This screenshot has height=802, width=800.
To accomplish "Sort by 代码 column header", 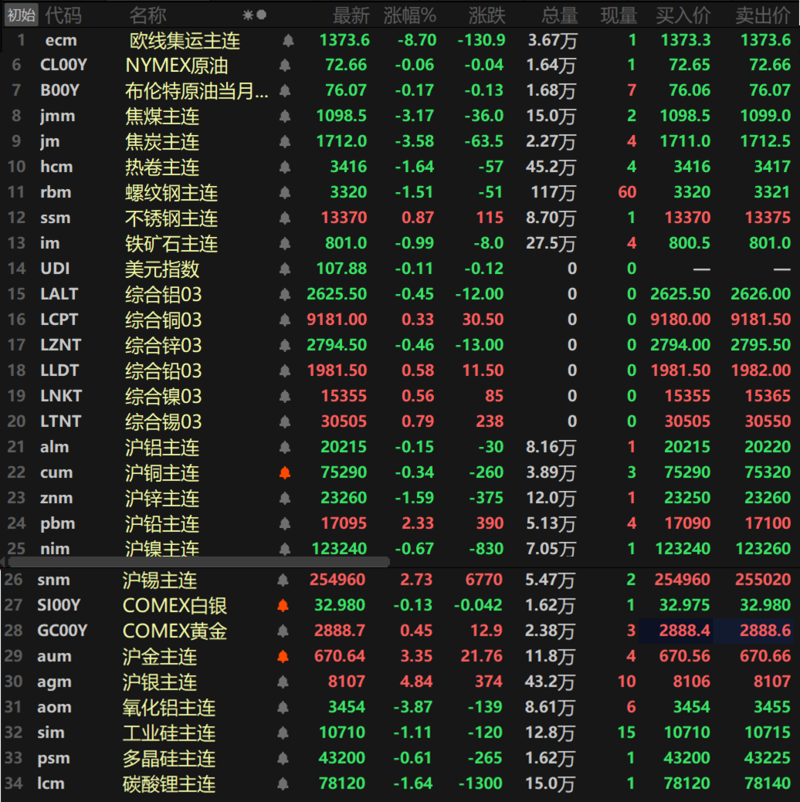I will pos(63,15).
